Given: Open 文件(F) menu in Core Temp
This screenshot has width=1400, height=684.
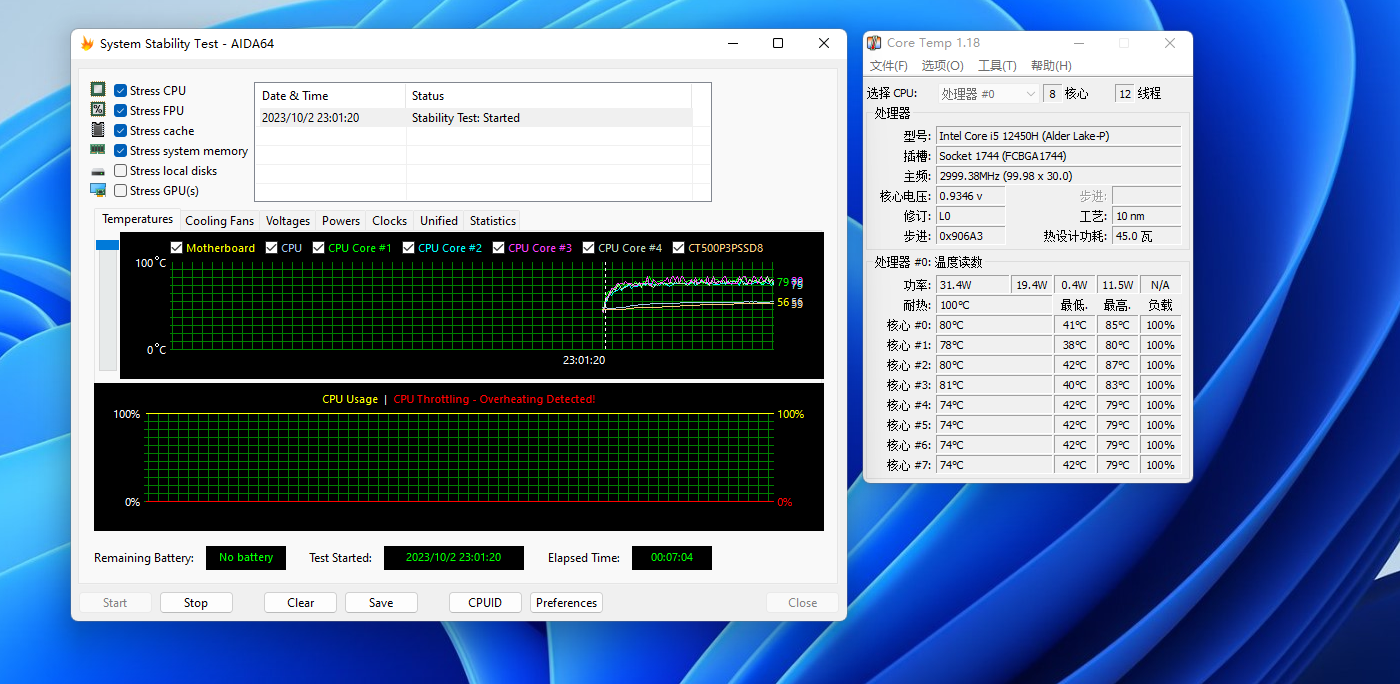Looking at the screenshot, I should point(889,66).
